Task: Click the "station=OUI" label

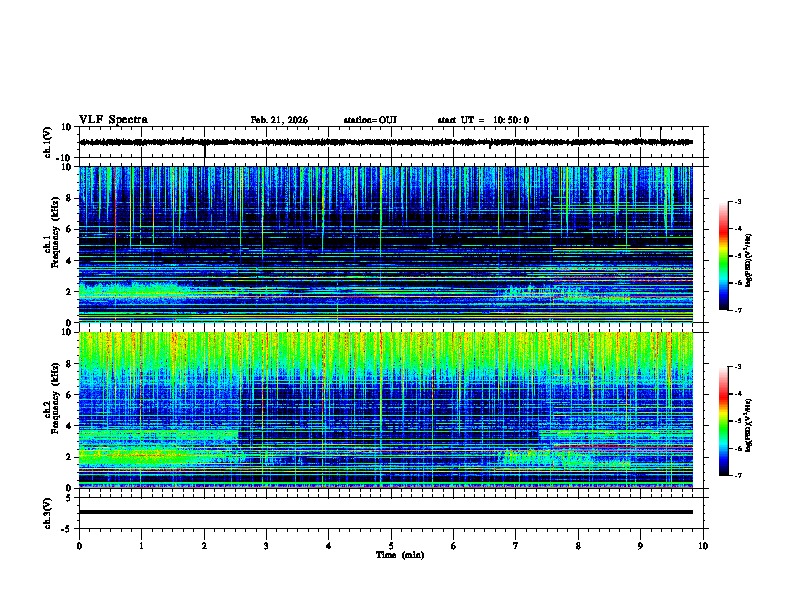Action: pos(370,120)
